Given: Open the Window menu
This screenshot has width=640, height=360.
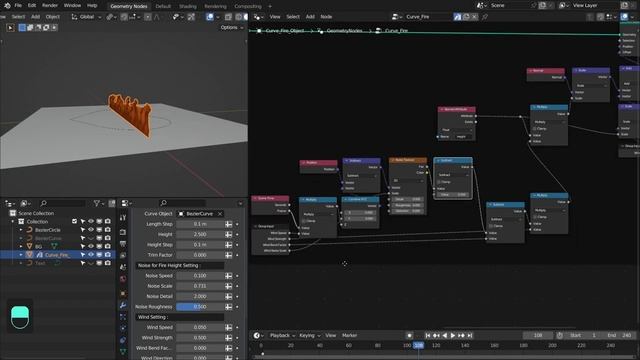Looking at the screenshot, I should pyautogui.click(x=72, y=6).
